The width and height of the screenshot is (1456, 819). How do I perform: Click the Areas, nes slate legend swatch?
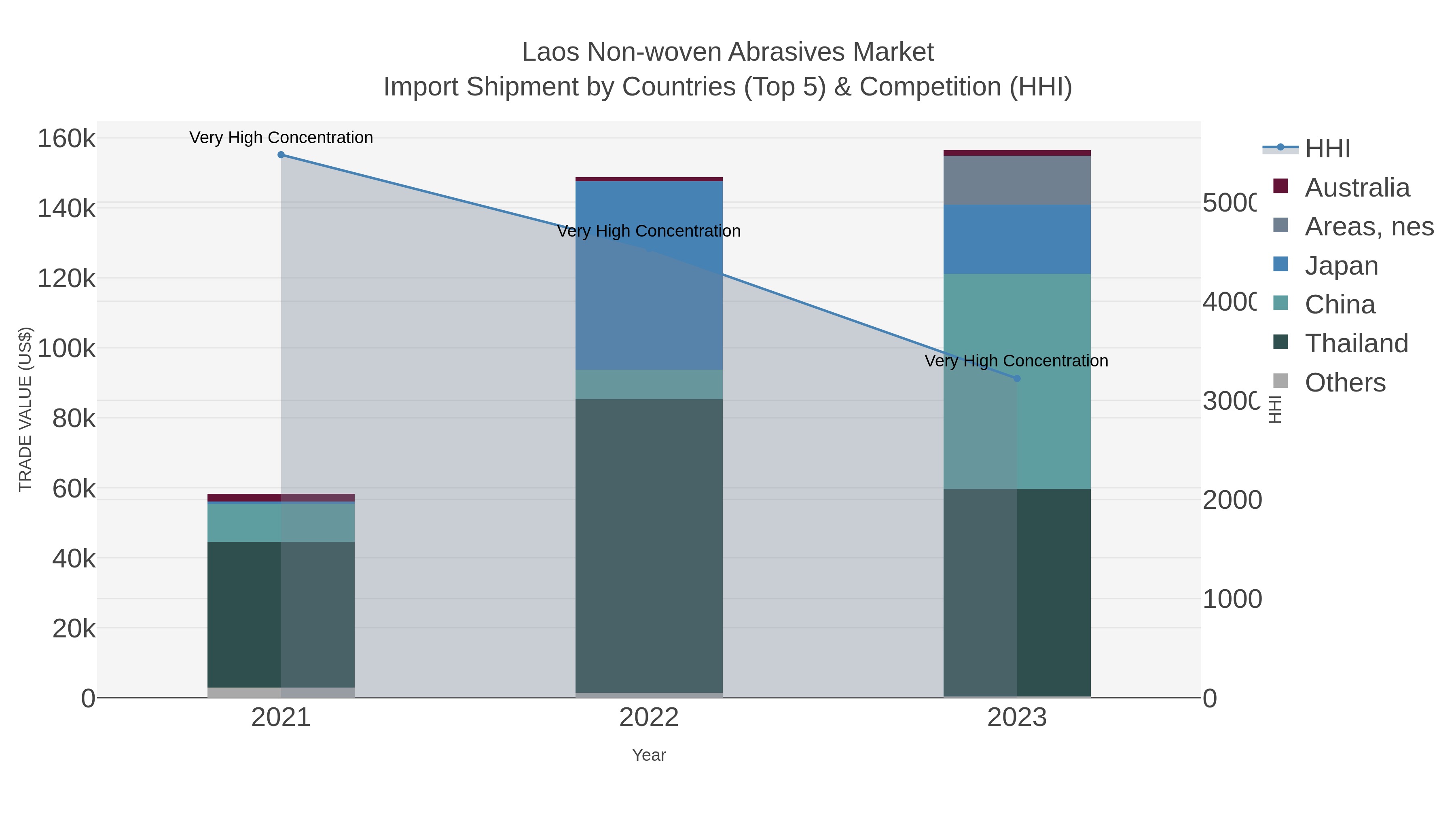[x=1281, y=225]
